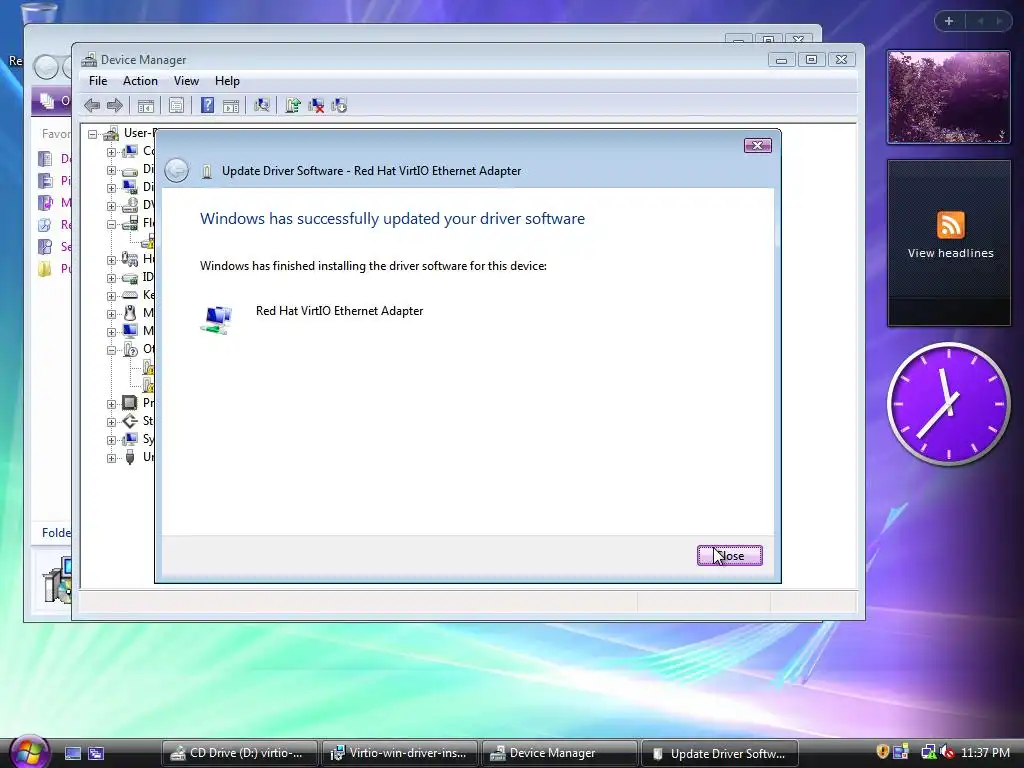The width and height of the screenshot is (1024, 768).
Task: Click the round back arrow in Update Driver dialog
Action: pos(176,170)
